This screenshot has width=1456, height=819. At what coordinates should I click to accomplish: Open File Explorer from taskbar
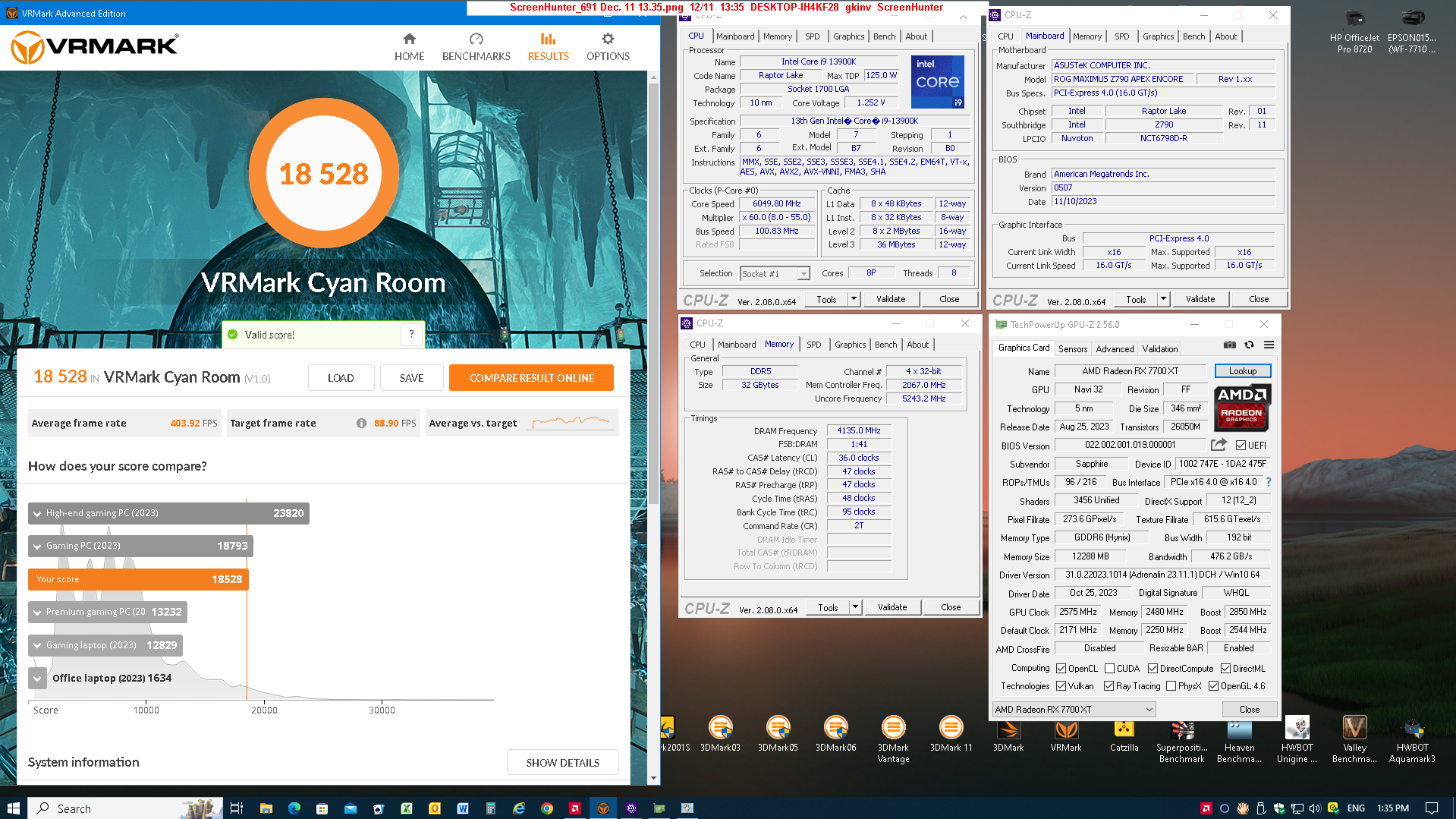266,808
